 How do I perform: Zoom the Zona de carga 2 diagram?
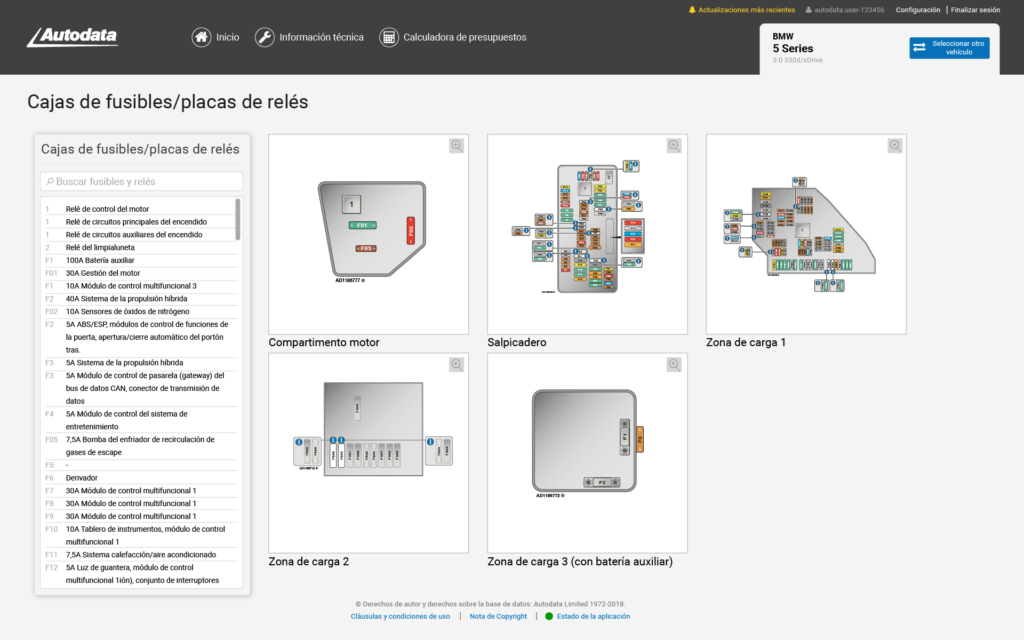pos(456,364)
